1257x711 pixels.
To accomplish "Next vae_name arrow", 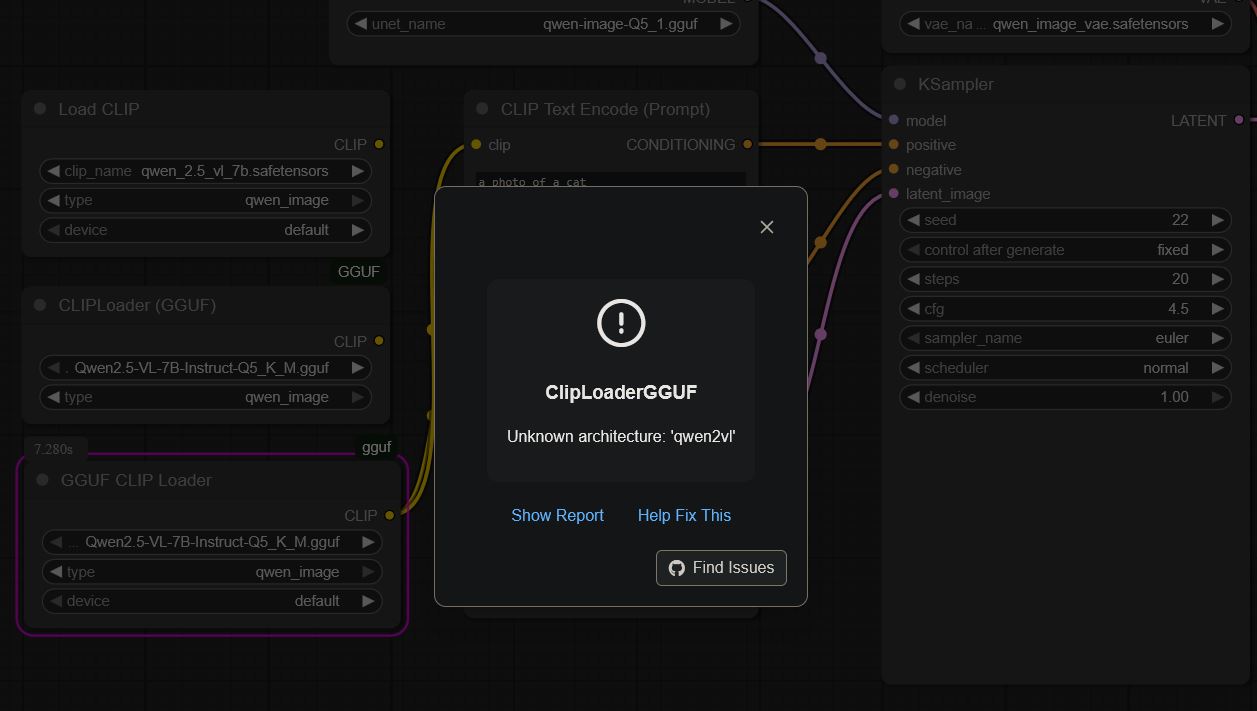I will coord(1217,24).
